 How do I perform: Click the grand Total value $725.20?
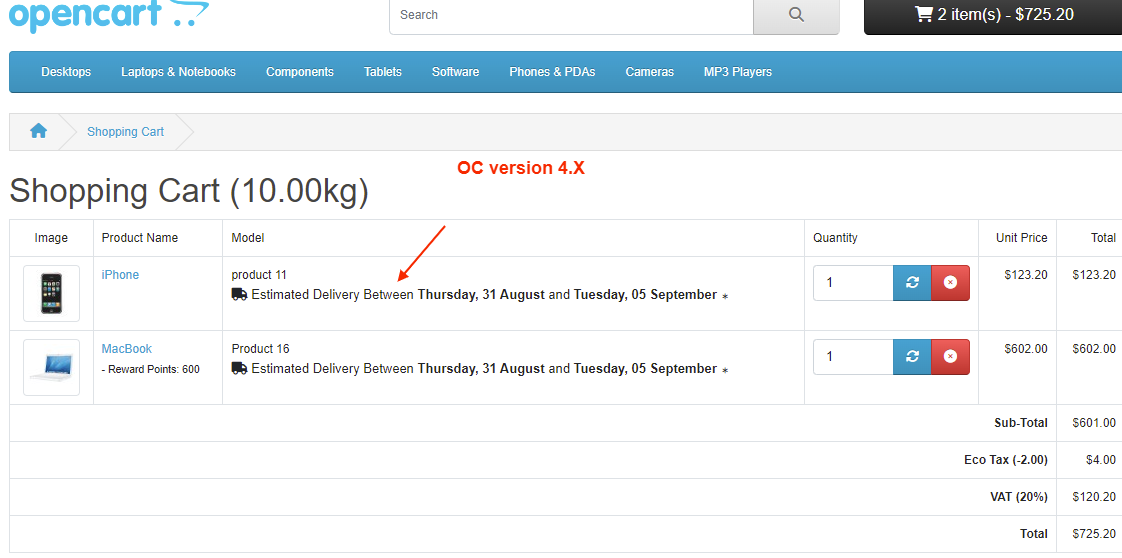(1094, 534)
